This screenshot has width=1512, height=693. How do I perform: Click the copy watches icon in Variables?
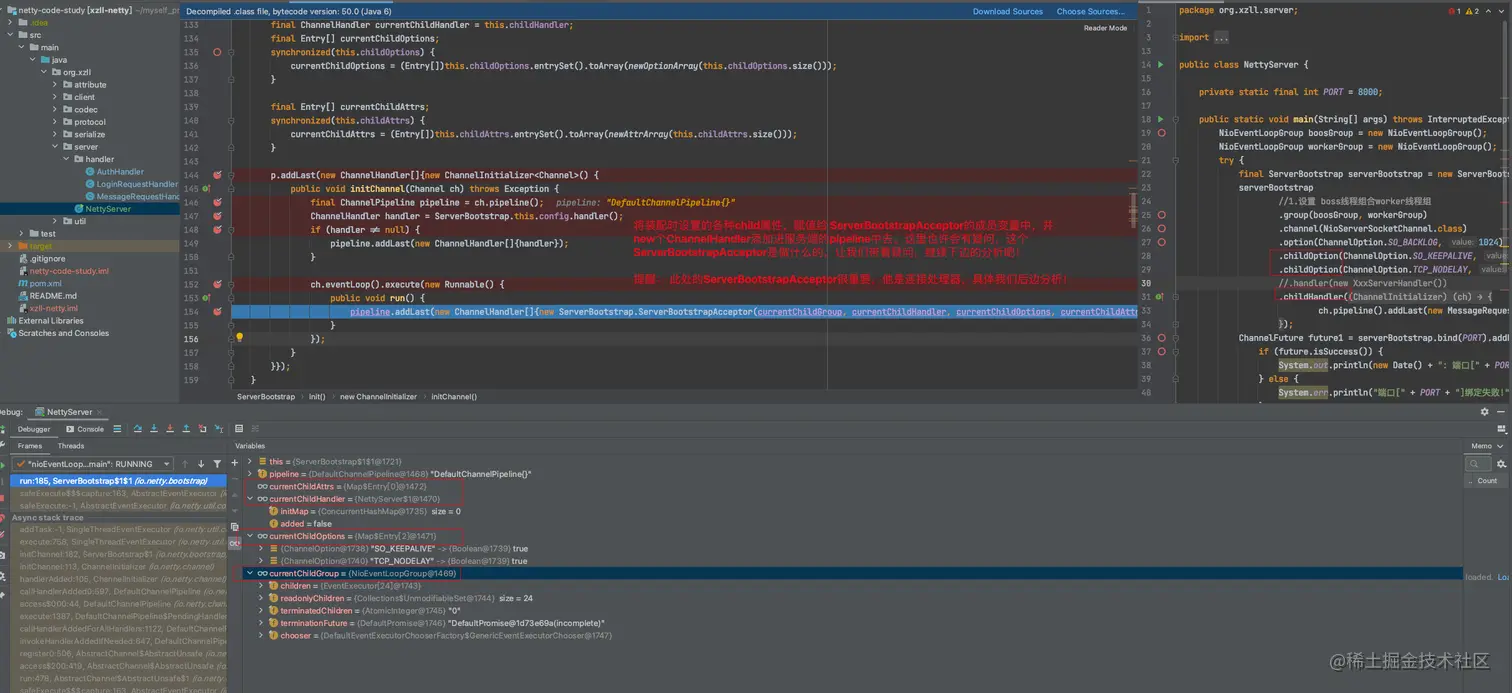point(235,527)
